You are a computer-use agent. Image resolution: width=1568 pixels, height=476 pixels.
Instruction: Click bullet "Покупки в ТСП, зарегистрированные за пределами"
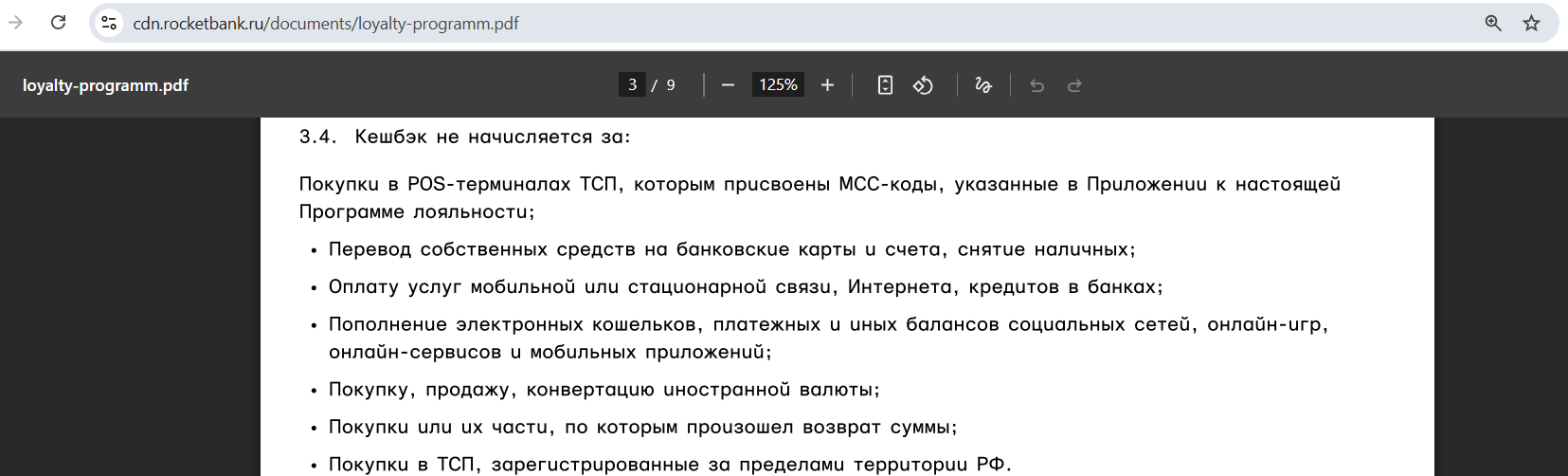[x=670, y=465]
